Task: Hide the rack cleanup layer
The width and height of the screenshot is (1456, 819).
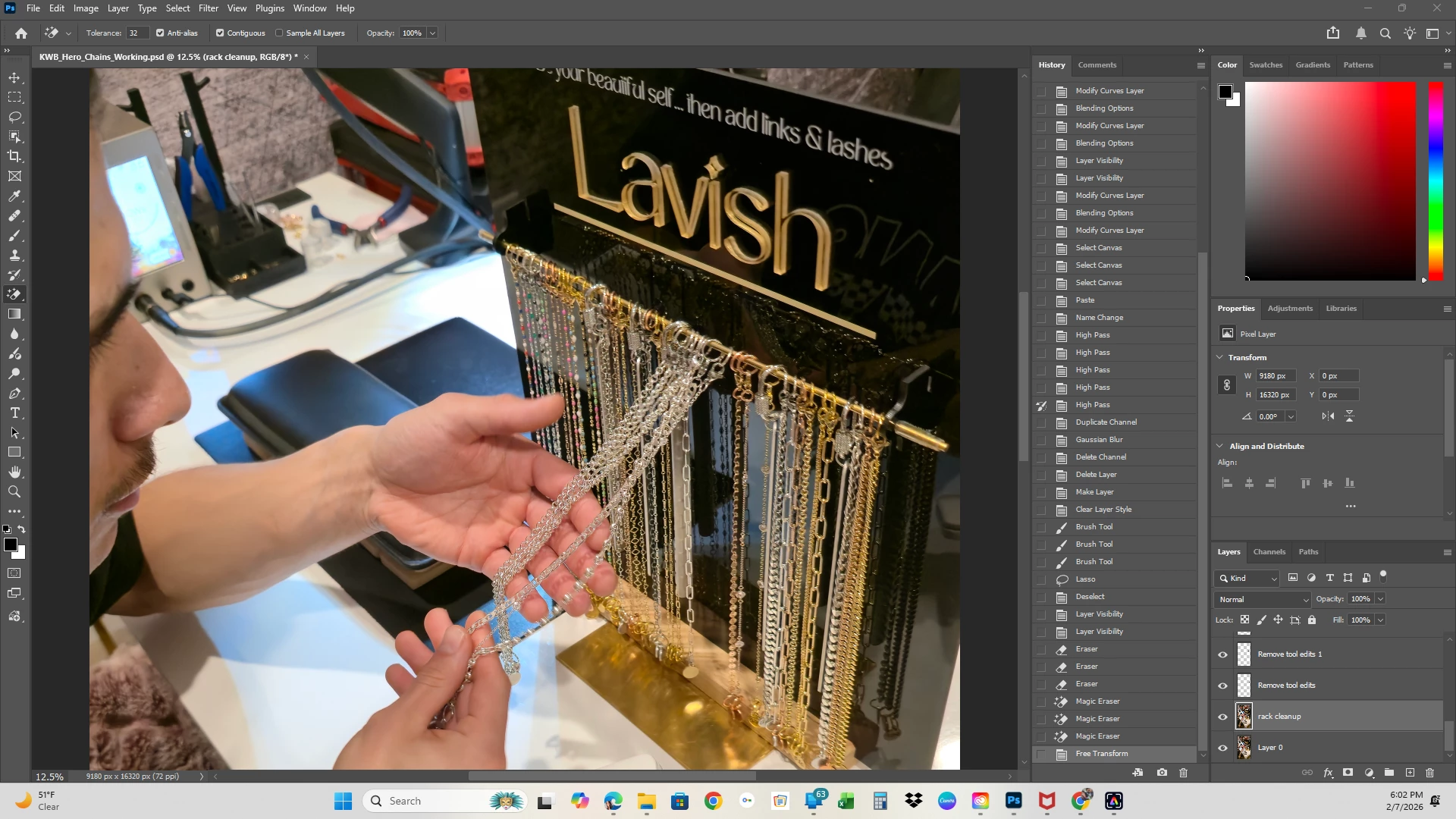Action: (1222, 717)
